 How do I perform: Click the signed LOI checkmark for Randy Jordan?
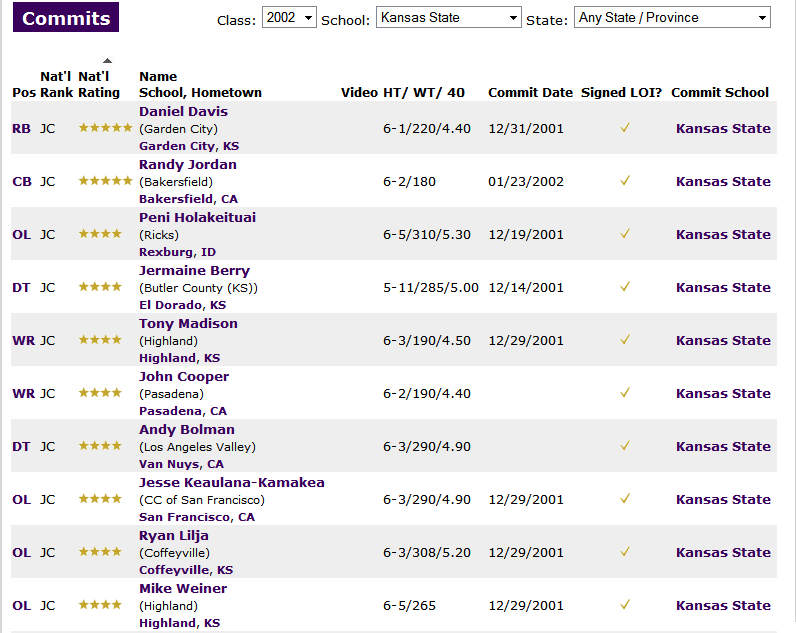(624, 181)
